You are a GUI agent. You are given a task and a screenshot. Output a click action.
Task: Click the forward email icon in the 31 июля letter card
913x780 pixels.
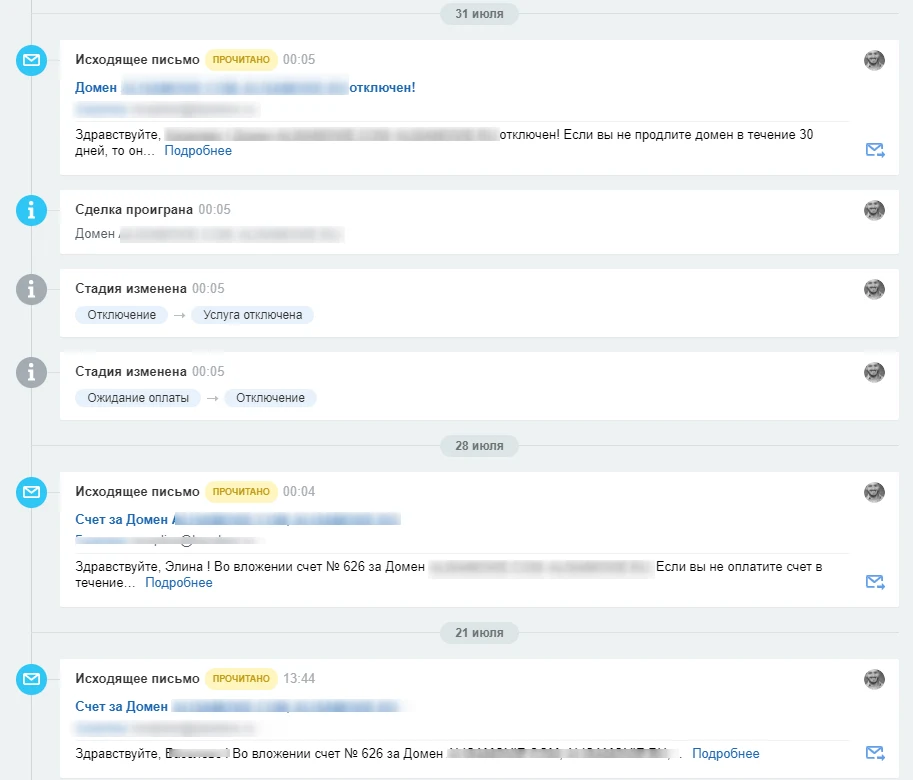[875, 150]
